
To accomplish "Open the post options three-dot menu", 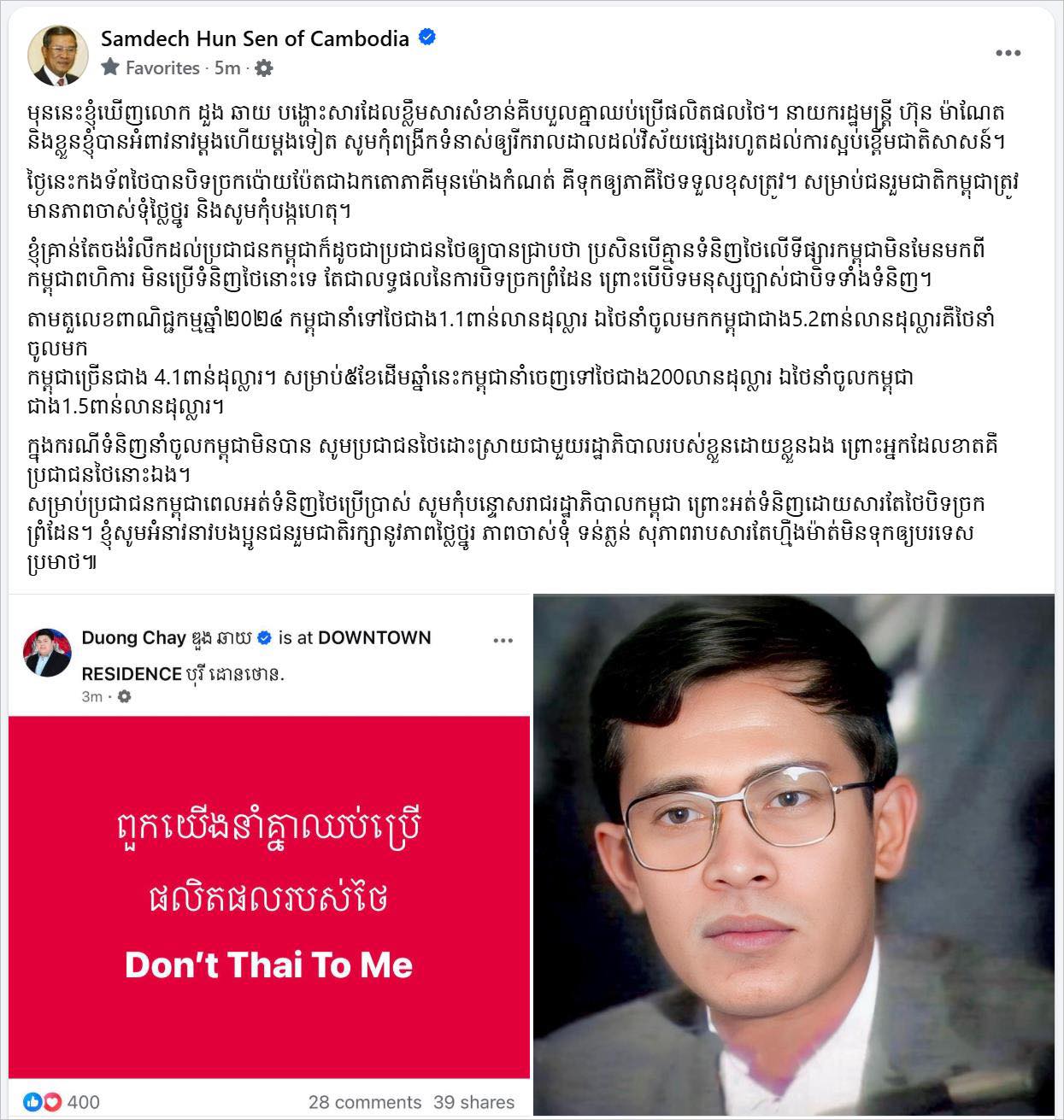I will 1008,53.
